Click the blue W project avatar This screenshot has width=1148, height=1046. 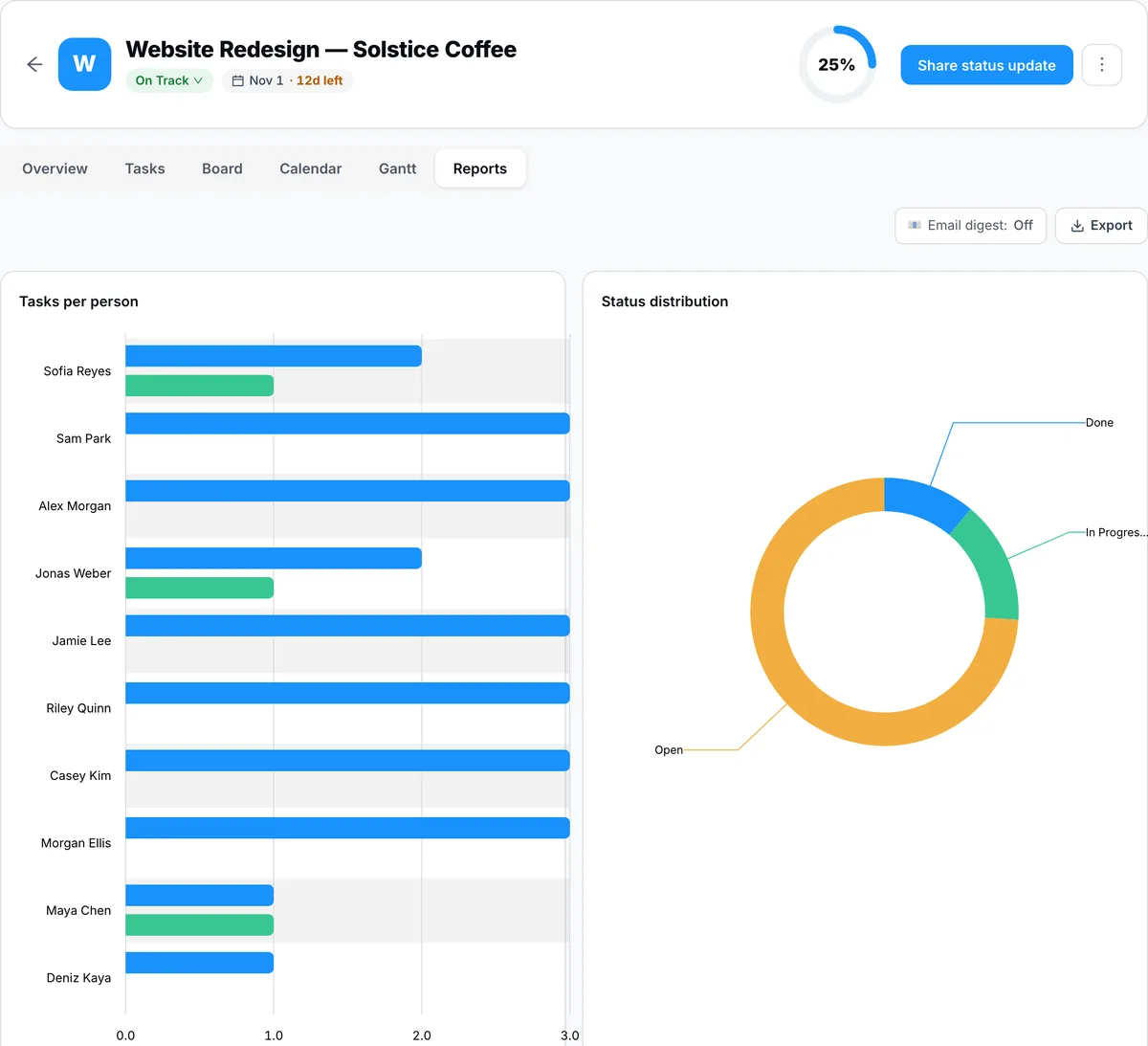coord(84,64)
